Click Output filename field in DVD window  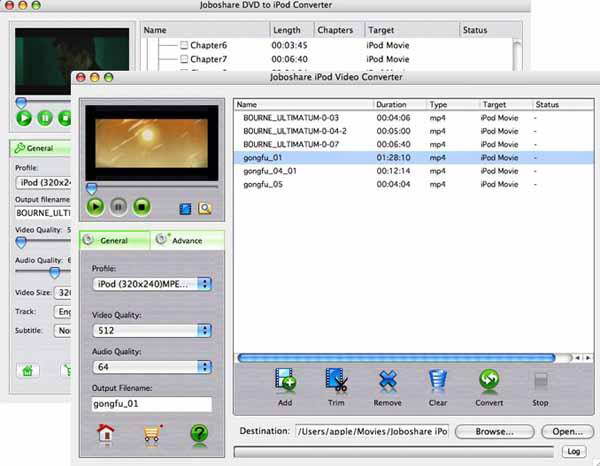pos(43,213)
